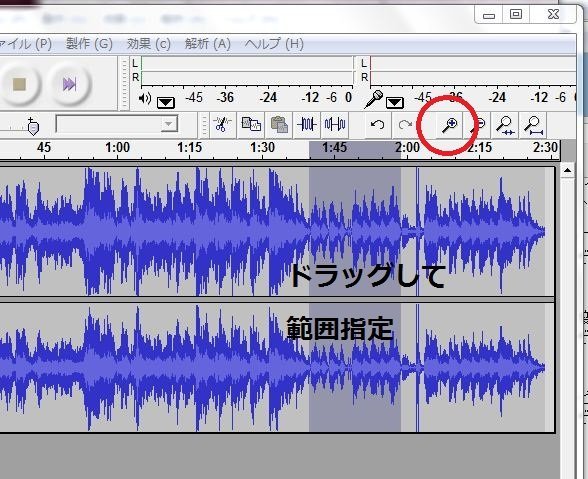Viewport: 588px width, 479px height.
Task: Open the ヘルプ (H) menu
Action: point(274,44)
